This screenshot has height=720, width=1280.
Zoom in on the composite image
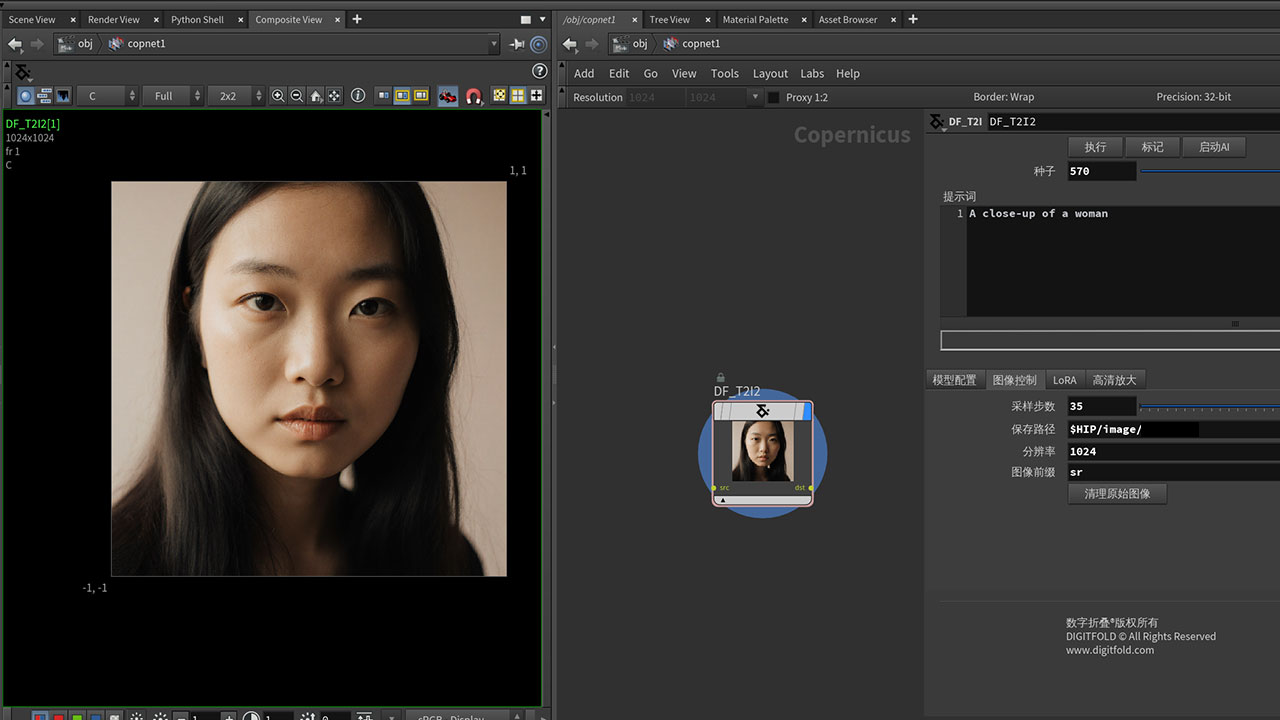pos(278,96)
